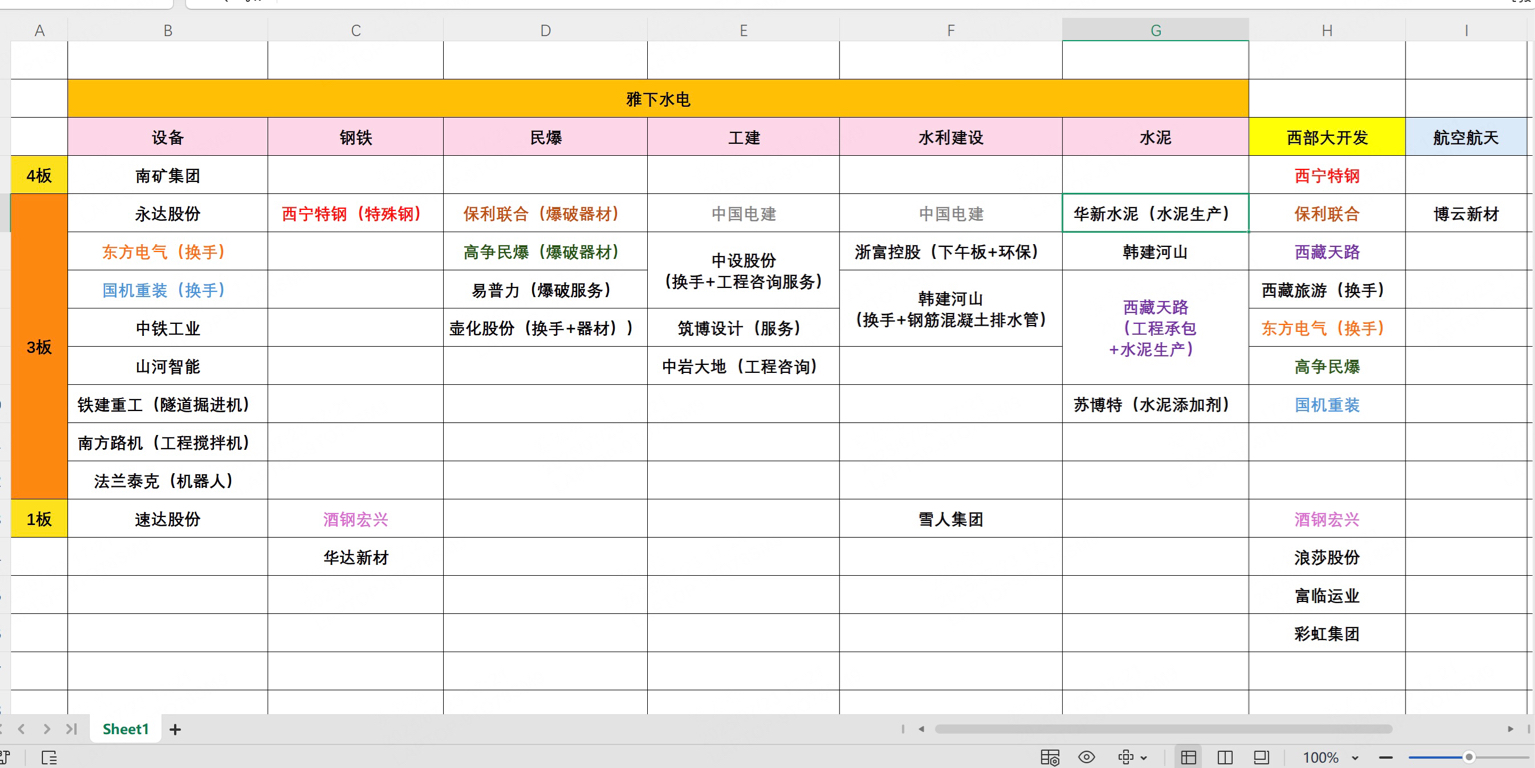Click the 华达新材 cell
The width and height of the screenshot is (1535, 768).
[356, 557]
